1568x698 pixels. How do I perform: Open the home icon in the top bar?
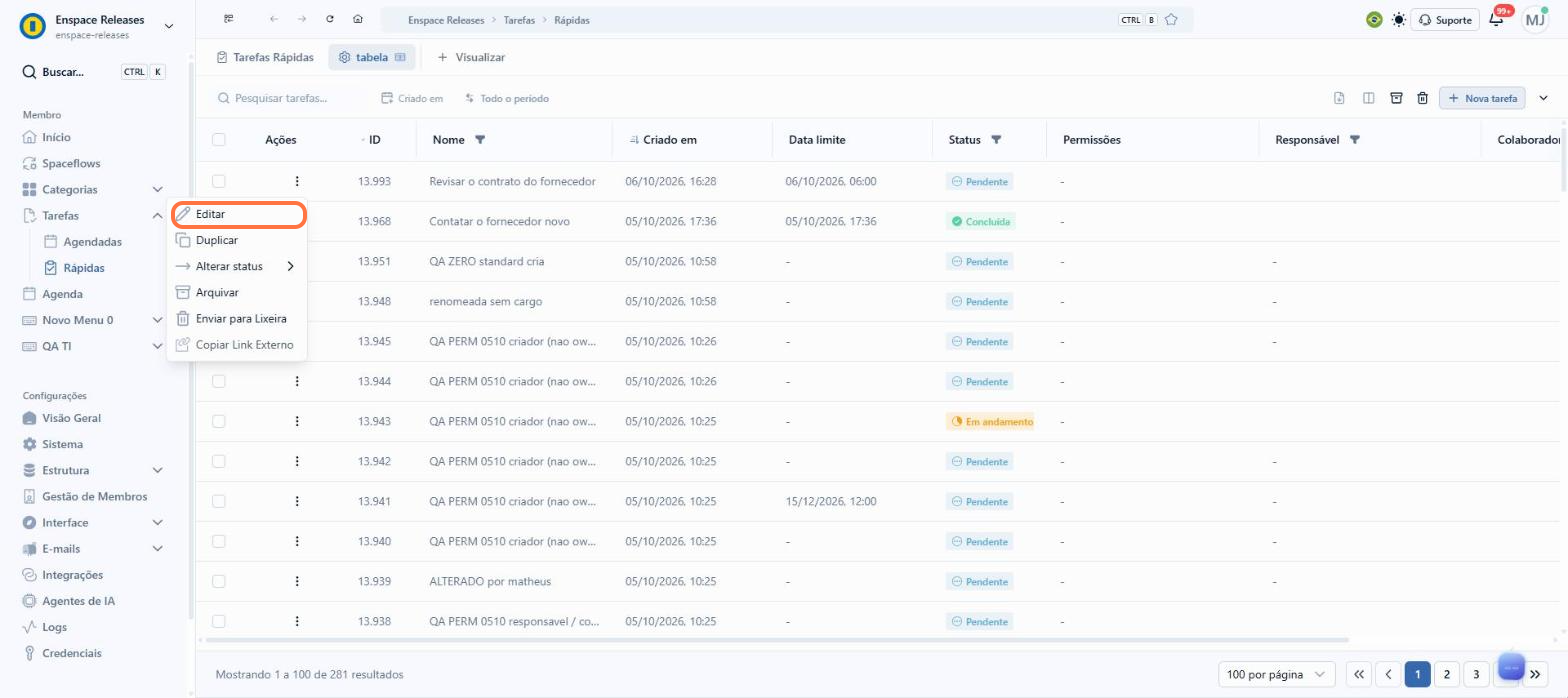[x=358, y=19]
